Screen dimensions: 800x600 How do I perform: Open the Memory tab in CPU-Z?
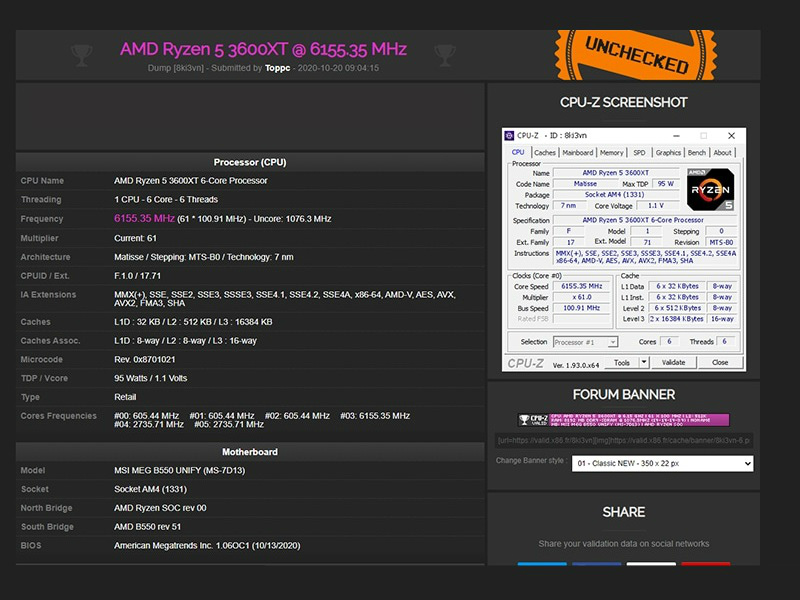pos(611,153)
